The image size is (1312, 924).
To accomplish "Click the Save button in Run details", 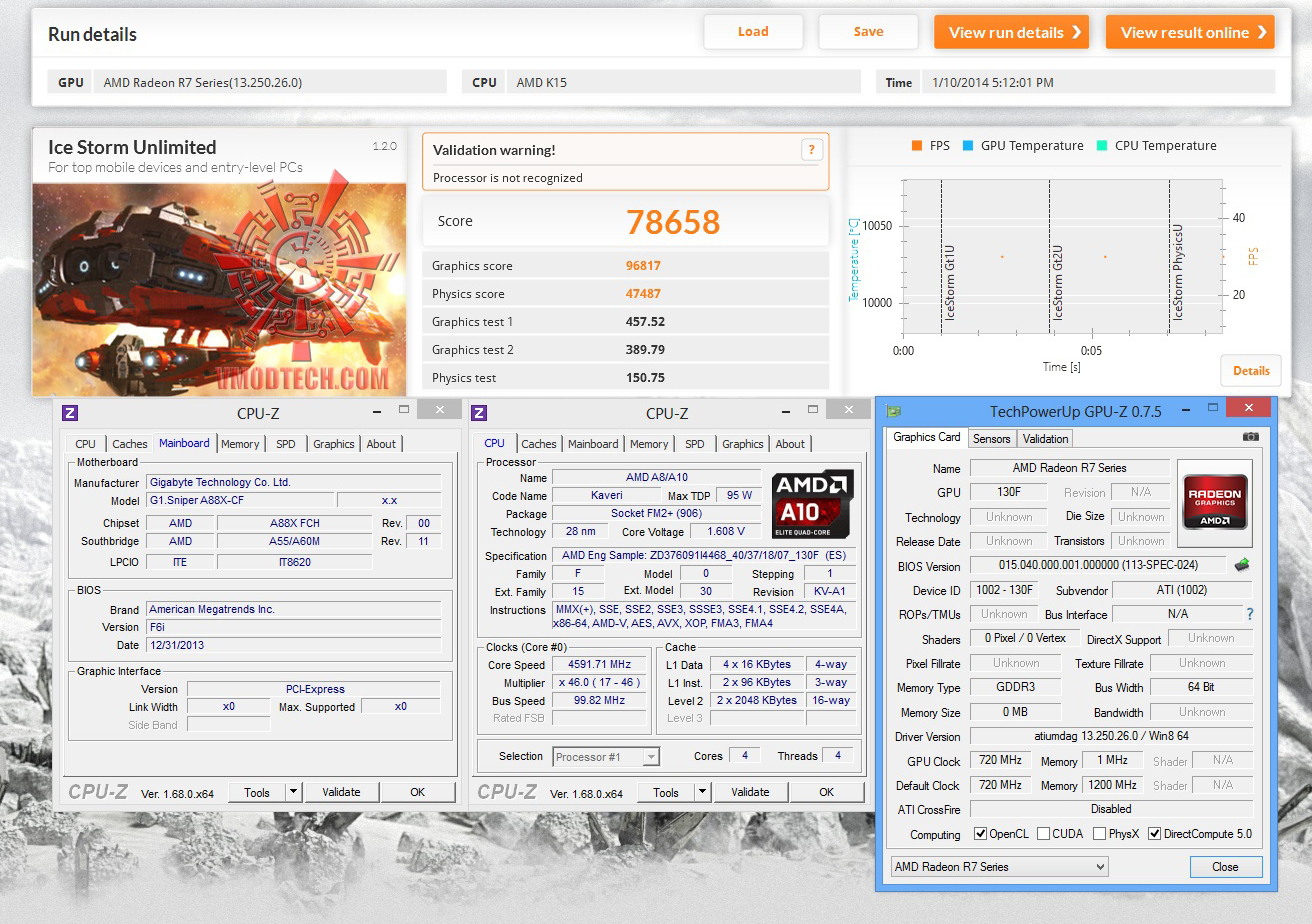I will click(868, 32).
